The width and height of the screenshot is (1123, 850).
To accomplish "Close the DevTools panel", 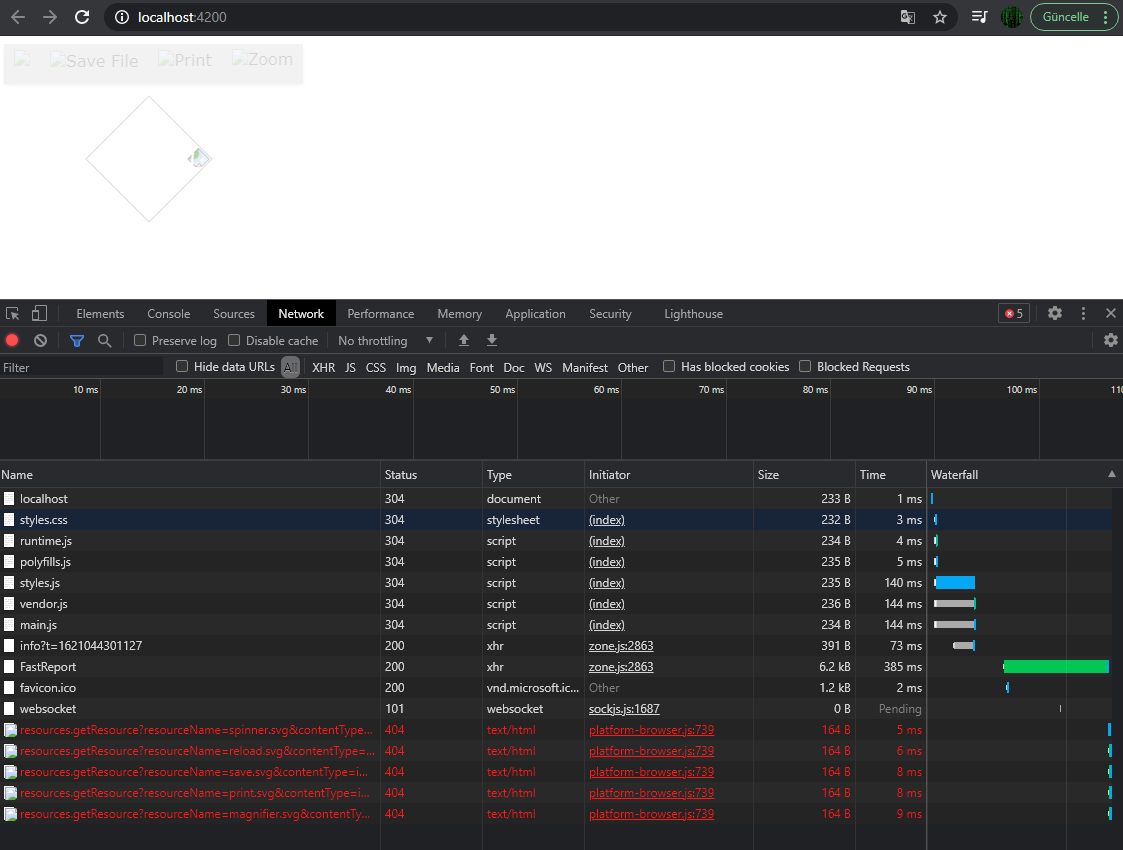I will click(1111, 314).
